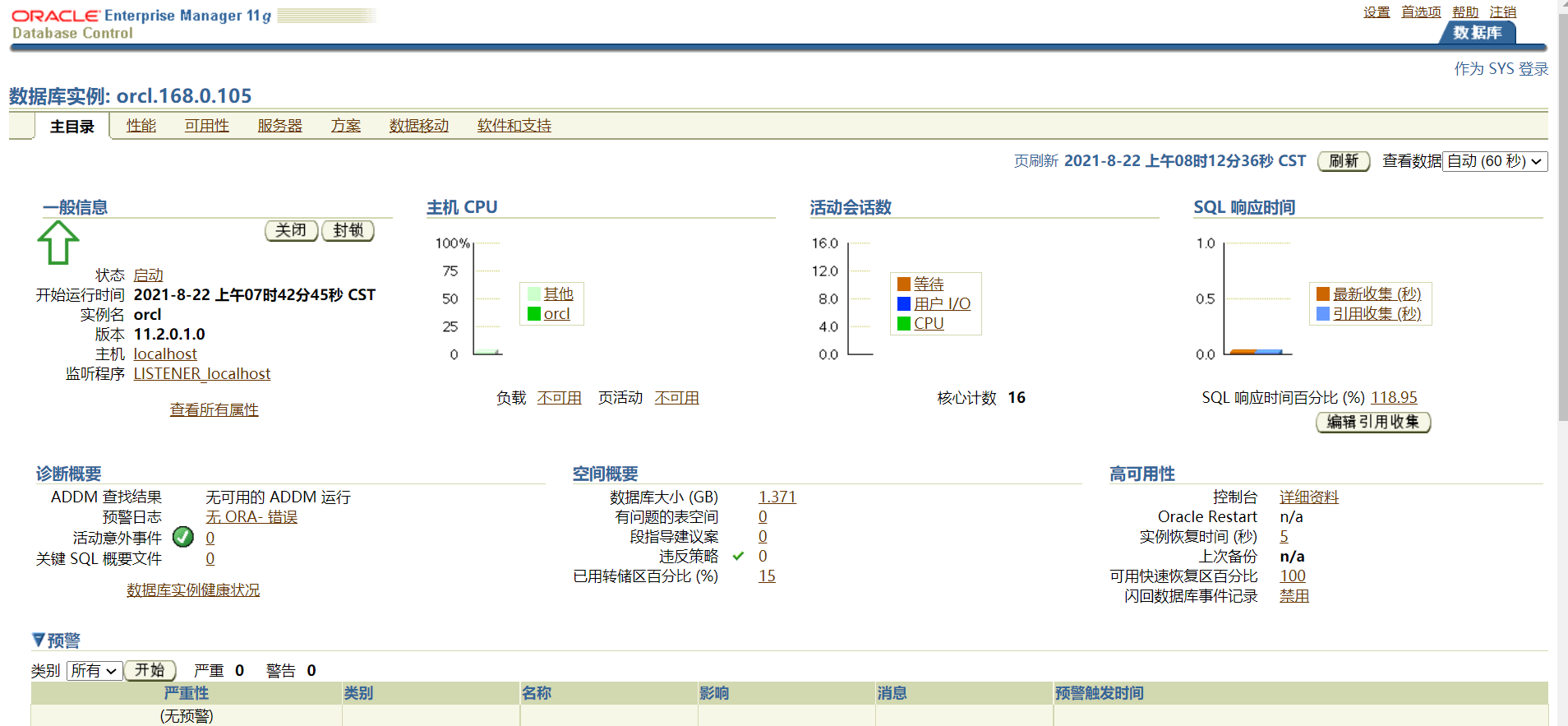The image size is (1568, 726).
Task: Open SQL response percentage 118.95 link
Action: coord(1395,398)
